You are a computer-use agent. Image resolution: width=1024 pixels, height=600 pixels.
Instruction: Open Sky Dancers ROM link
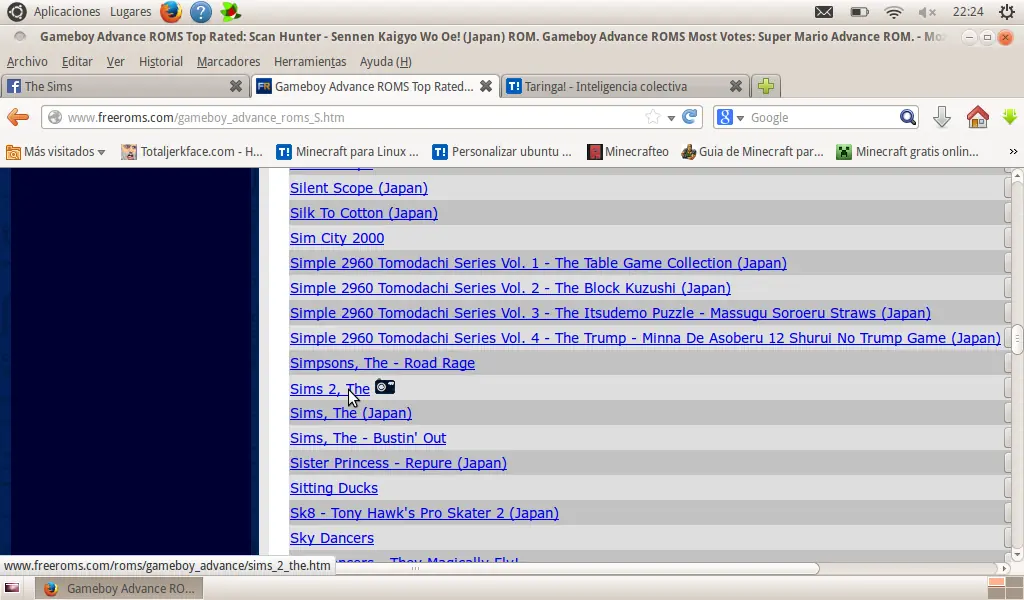click(332, 538)
